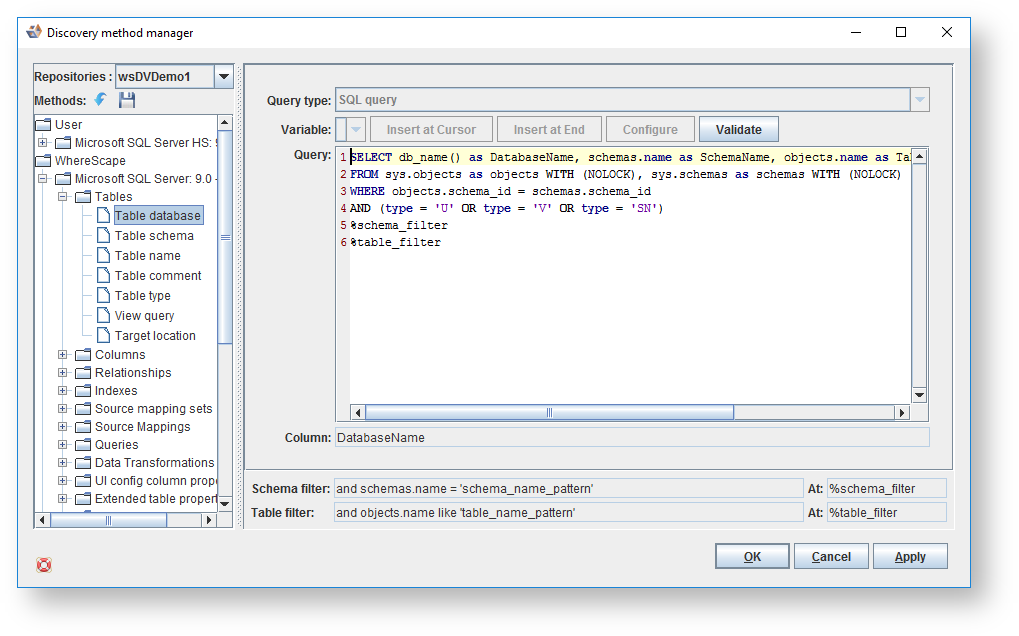Viewport: 1019px width, 636px height.
Task: Click the View query document icon
Action: (103, 316)
